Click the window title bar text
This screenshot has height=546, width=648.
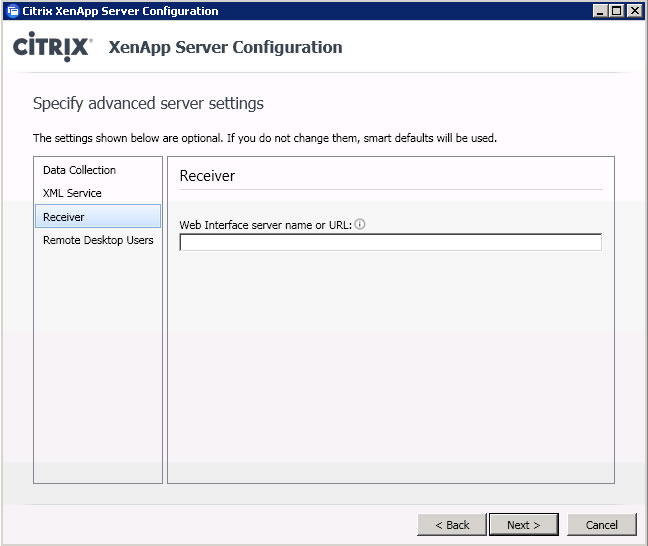pyautogui.click(x=120, y=11)
